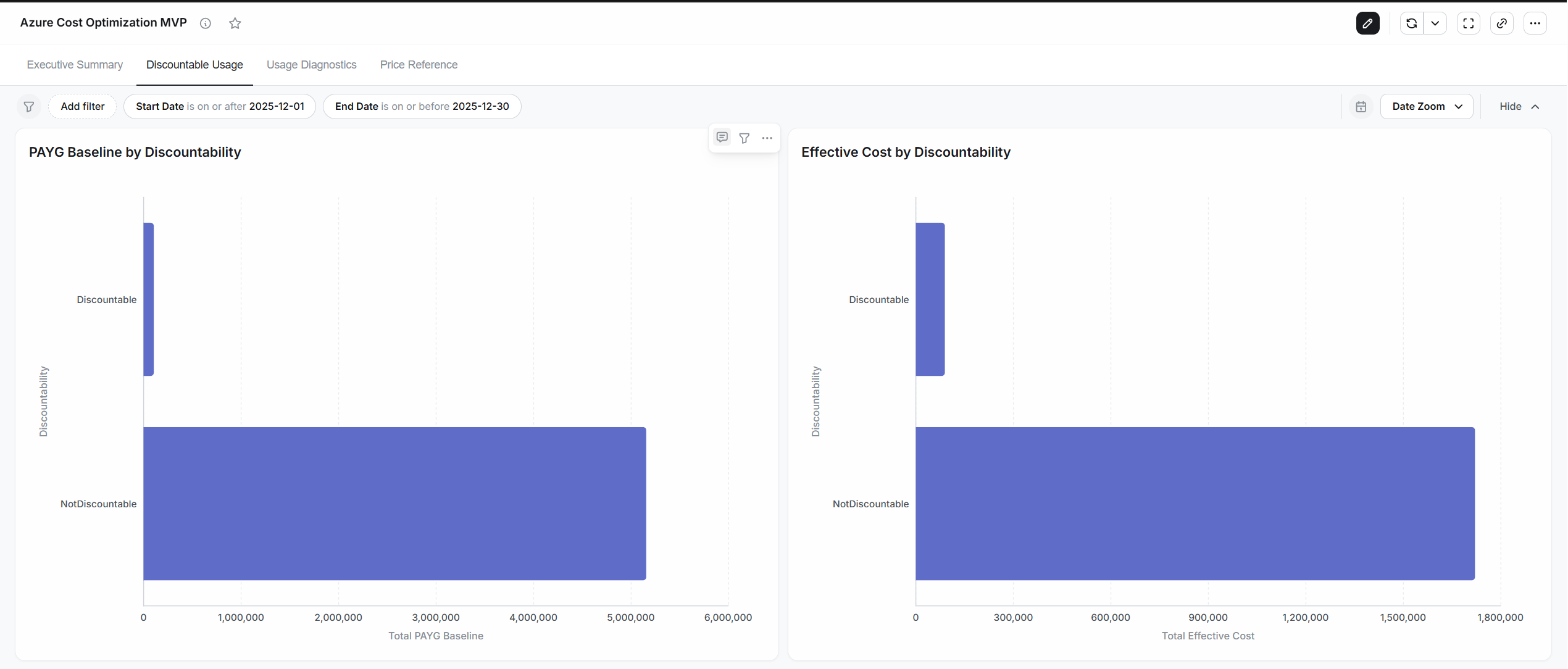This screenshot has width=1568, height=669.
Task: Edit the End Date filter pill
Action: [x=422, y=106]
